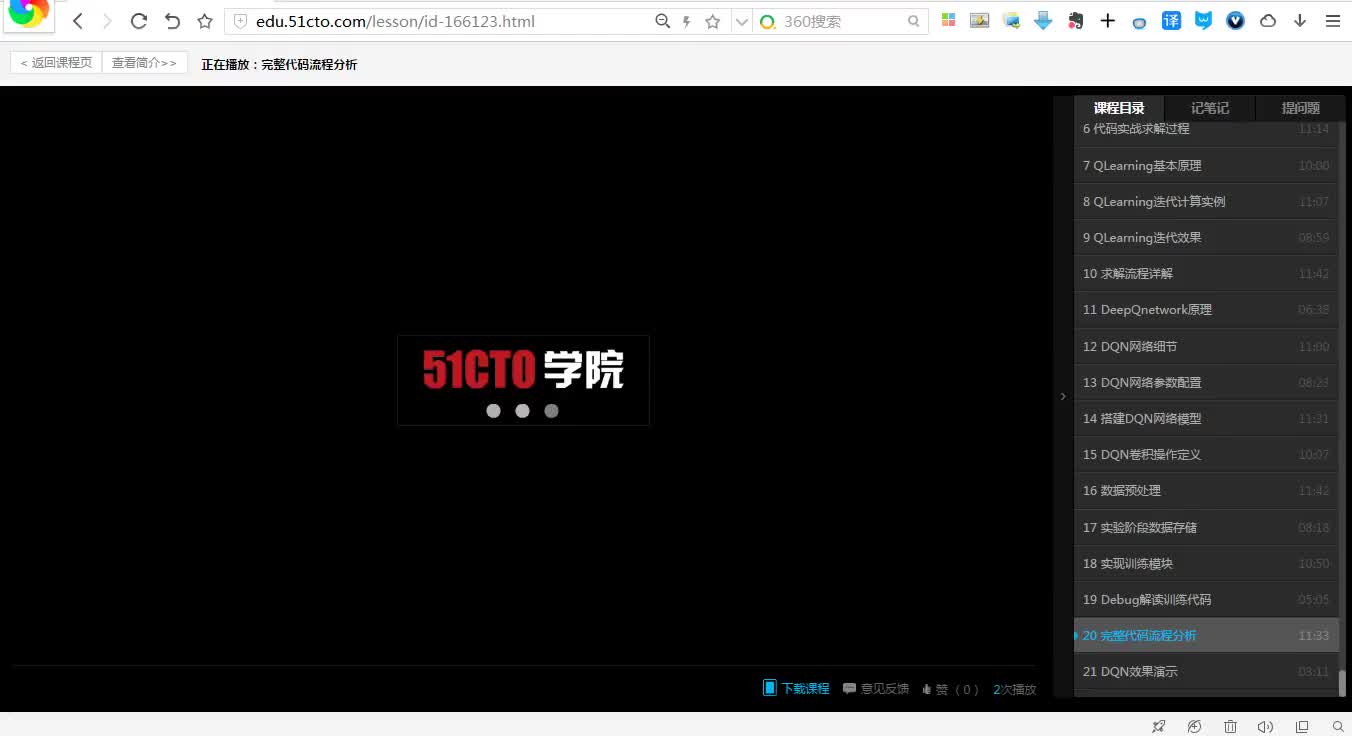
Task: Click the blue translate 译 extension
Action: 1172,20
